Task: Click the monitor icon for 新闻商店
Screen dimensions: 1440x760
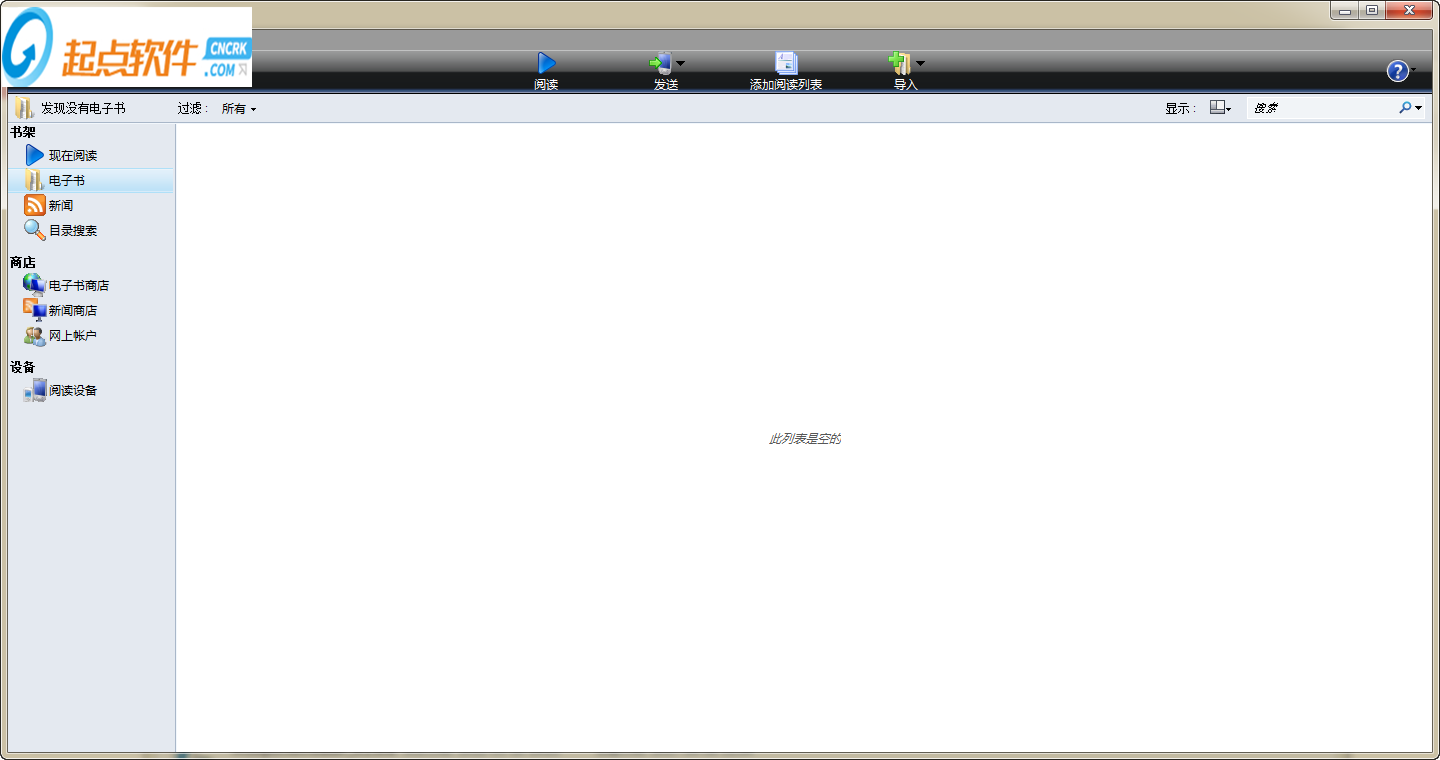Action: (x=35, y=310)
